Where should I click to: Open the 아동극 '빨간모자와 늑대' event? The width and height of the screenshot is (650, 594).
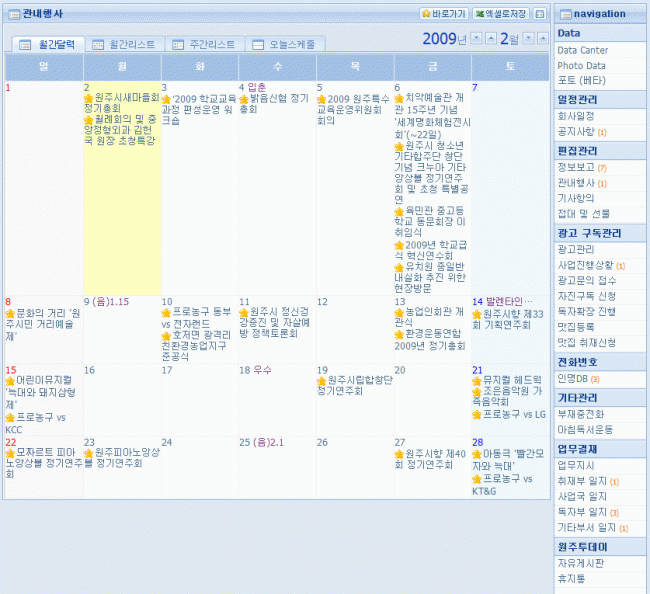tap(508, 460)
